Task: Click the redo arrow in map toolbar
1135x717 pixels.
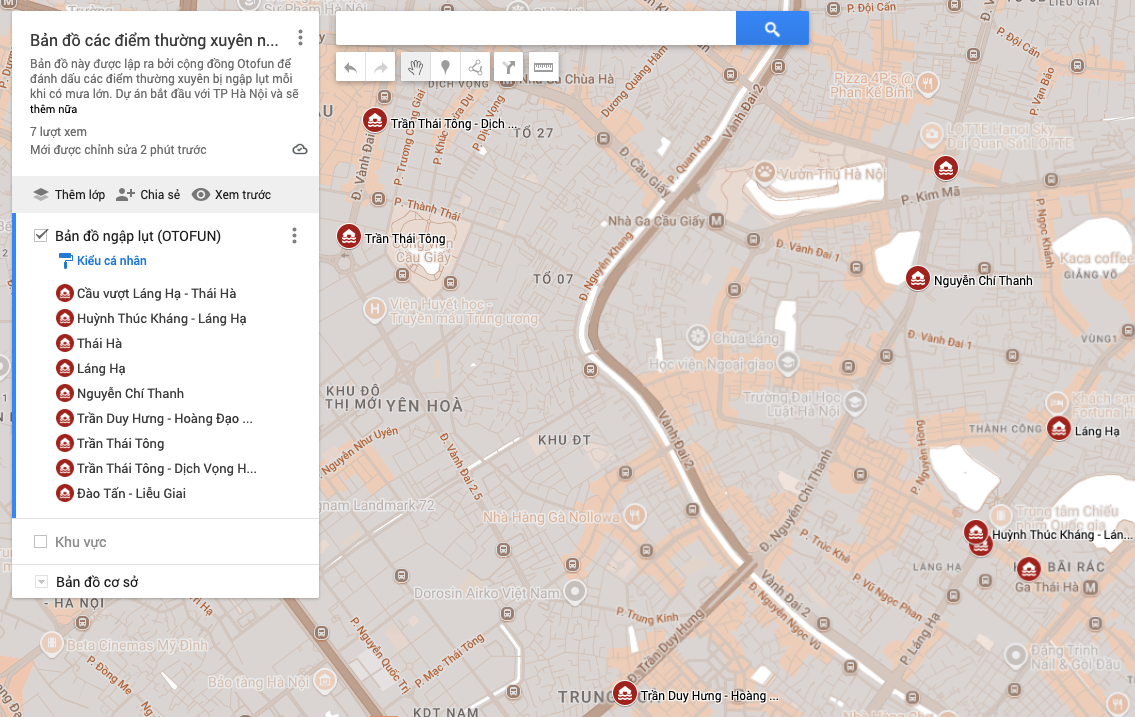Action: 380,67
